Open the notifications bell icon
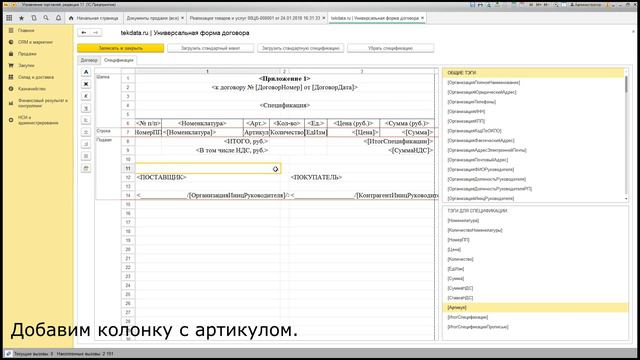 point(58,18)
